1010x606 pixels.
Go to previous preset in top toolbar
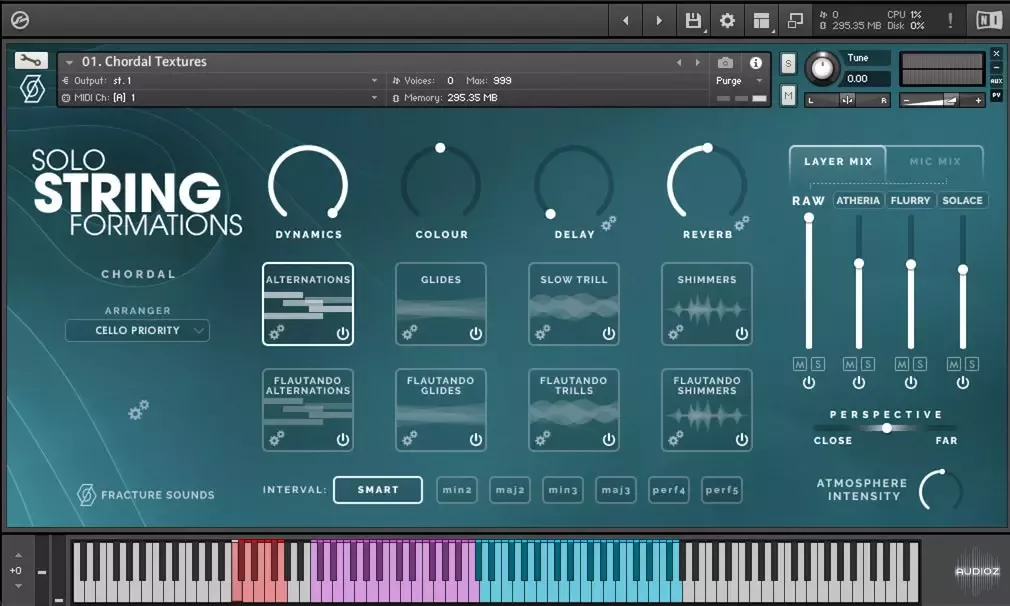(x=625, y=21)
